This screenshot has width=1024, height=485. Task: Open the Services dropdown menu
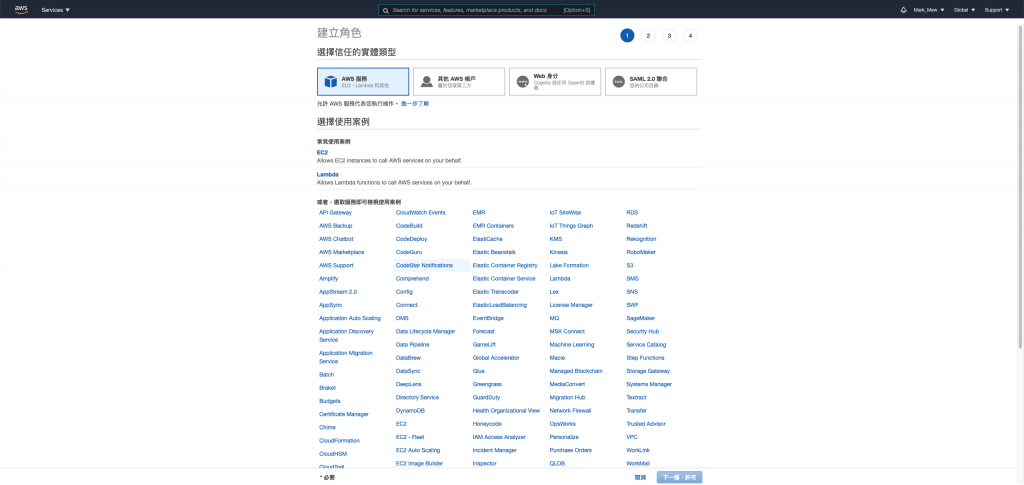tap(56, 10)
